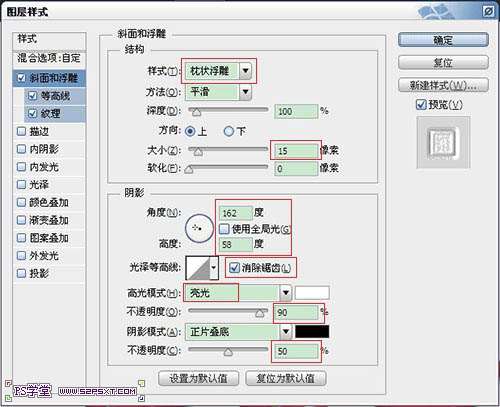This screenshot has height=407, width=500.
Task: Select the 外发光 list item label
Action: click(x=44, y=256)
